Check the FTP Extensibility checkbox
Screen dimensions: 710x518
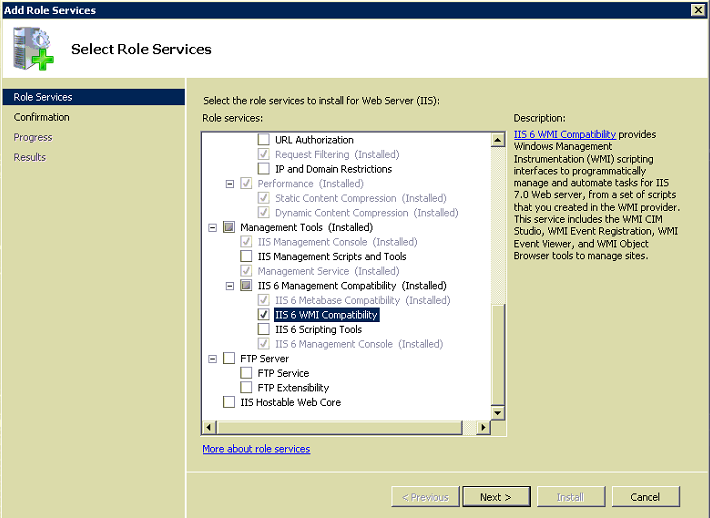click(x=246, y=388)
